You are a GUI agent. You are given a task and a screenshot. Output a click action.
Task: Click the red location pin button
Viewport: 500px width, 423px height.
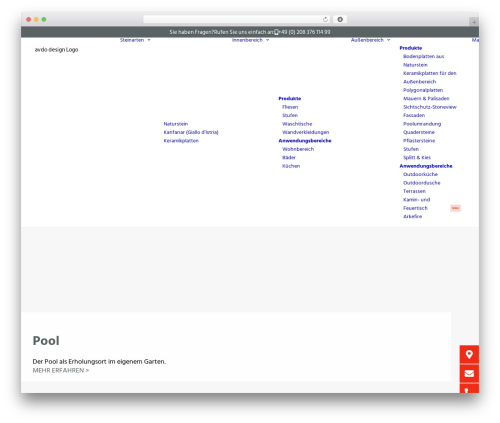click(x=469, y=354)
